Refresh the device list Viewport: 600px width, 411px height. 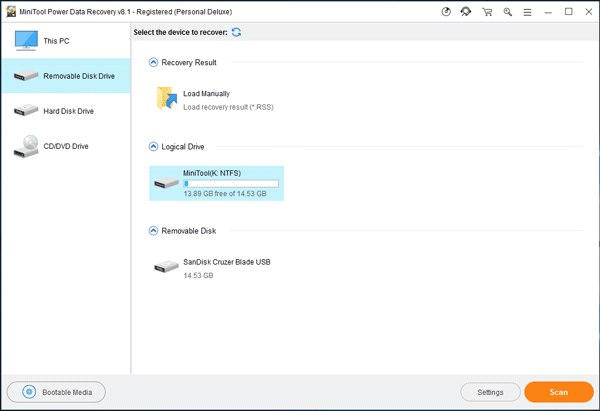pos(236,33)
